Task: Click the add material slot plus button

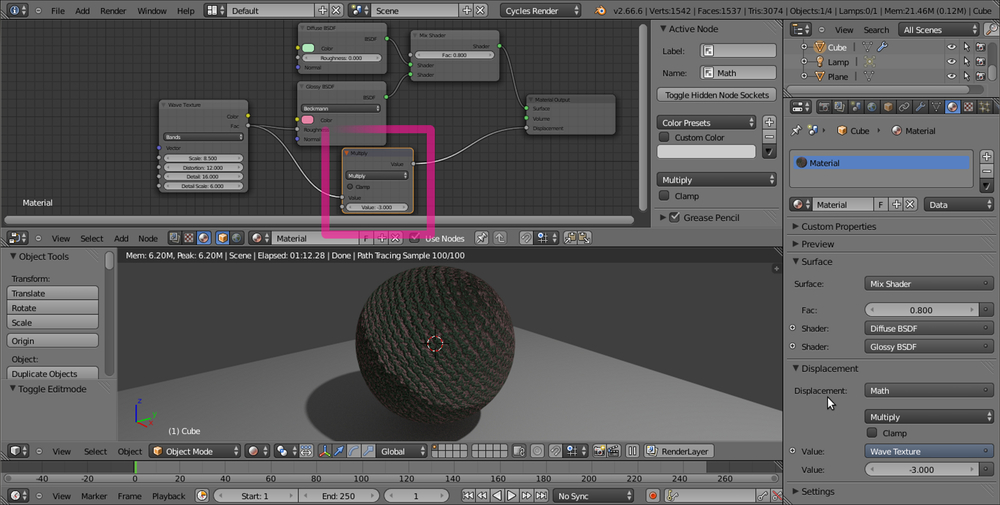Action: [x=986, y=156]
